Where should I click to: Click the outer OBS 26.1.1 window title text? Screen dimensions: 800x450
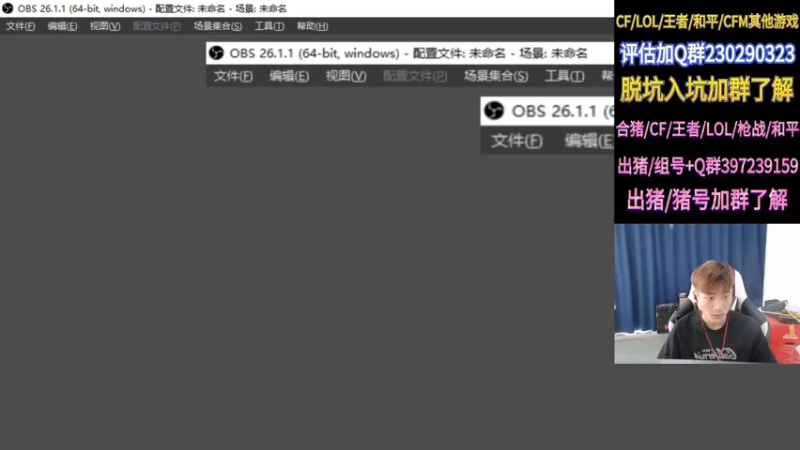pyautogui.click(x=152, y=9)
